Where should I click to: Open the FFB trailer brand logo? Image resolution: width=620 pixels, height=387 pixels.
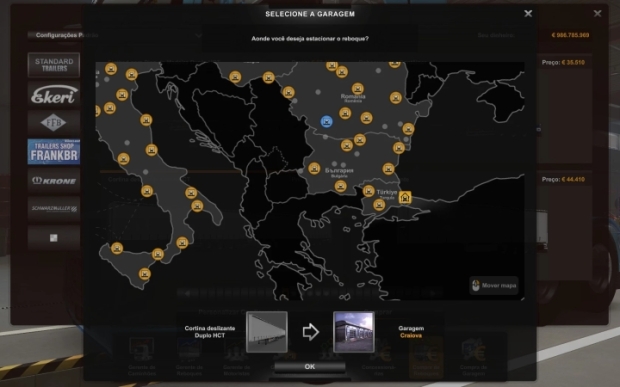point(54,123)
